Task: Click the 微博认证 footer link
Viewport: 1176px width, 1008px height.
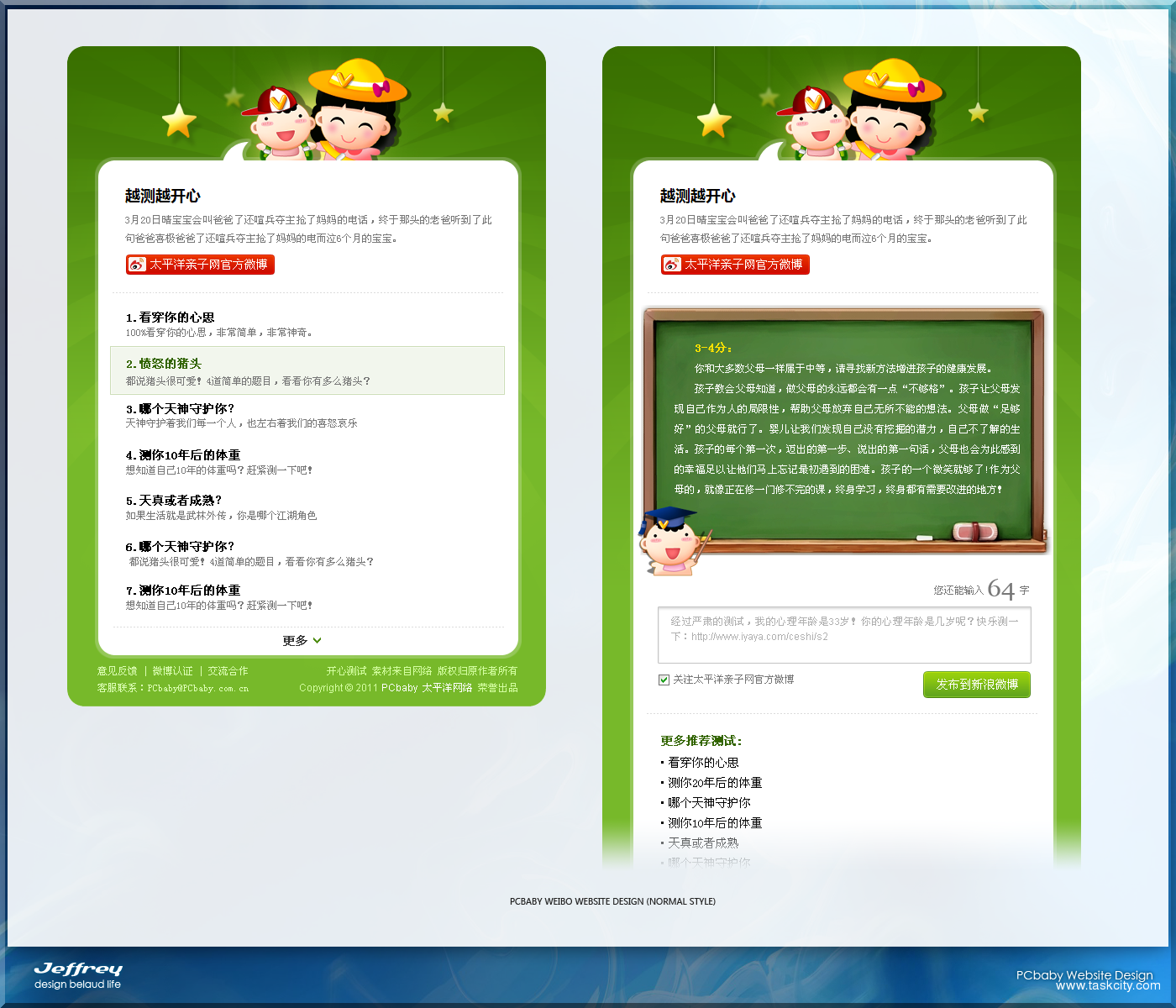Action: click(172, 671)
